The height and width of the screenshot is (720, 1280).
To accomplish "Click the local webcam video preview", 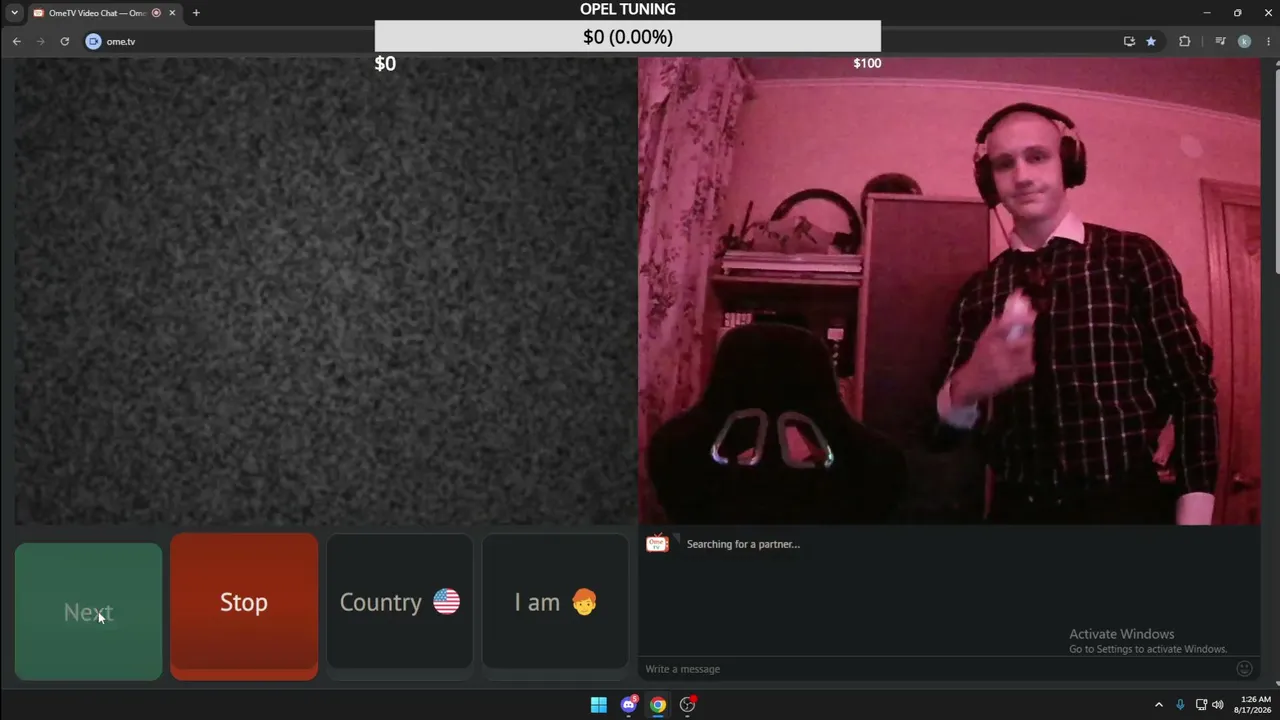I will (x=949, y=290).
